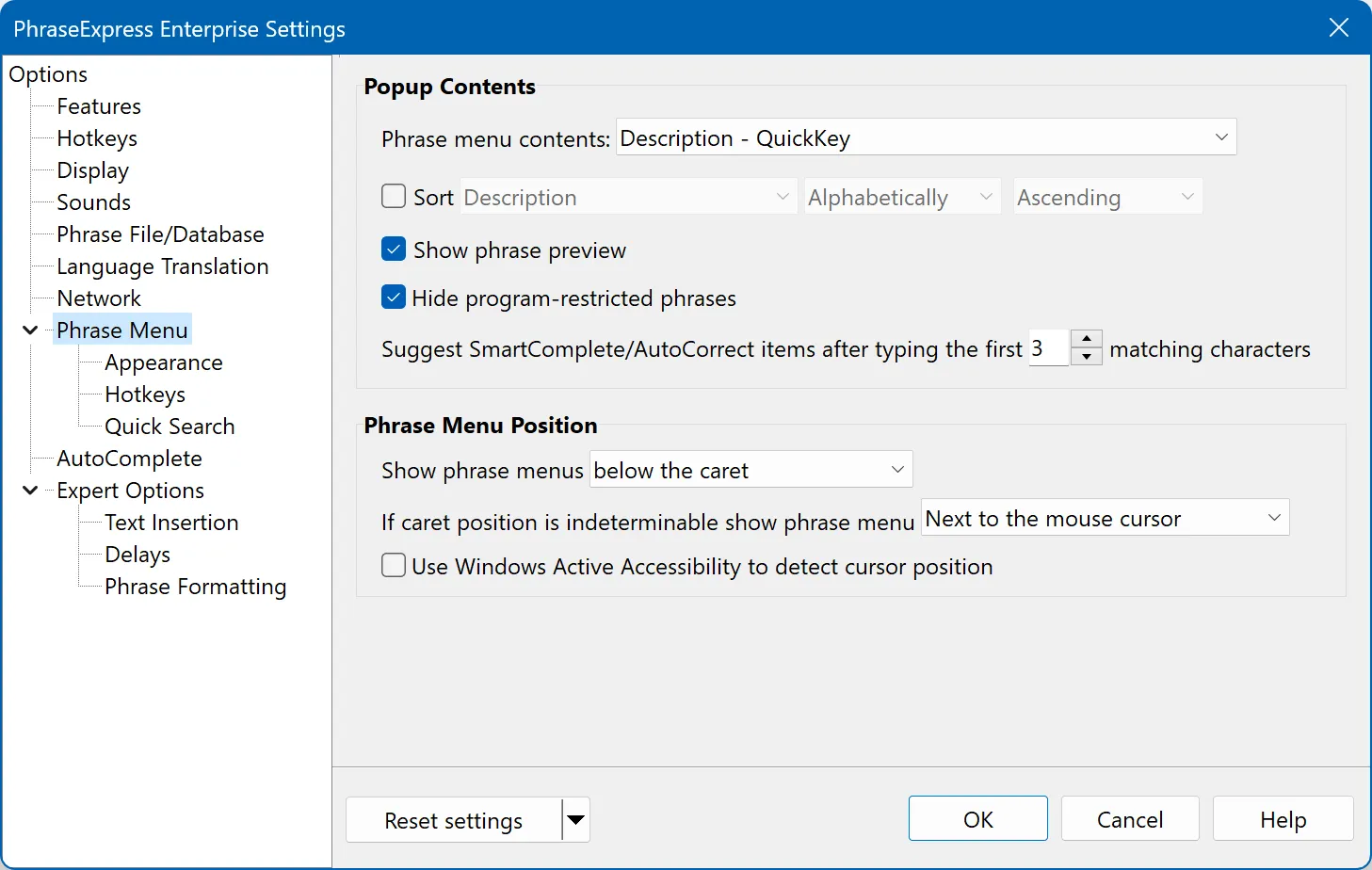Open the Help documentation
Screen dimensions: 1372x870
coord(1282,818)
